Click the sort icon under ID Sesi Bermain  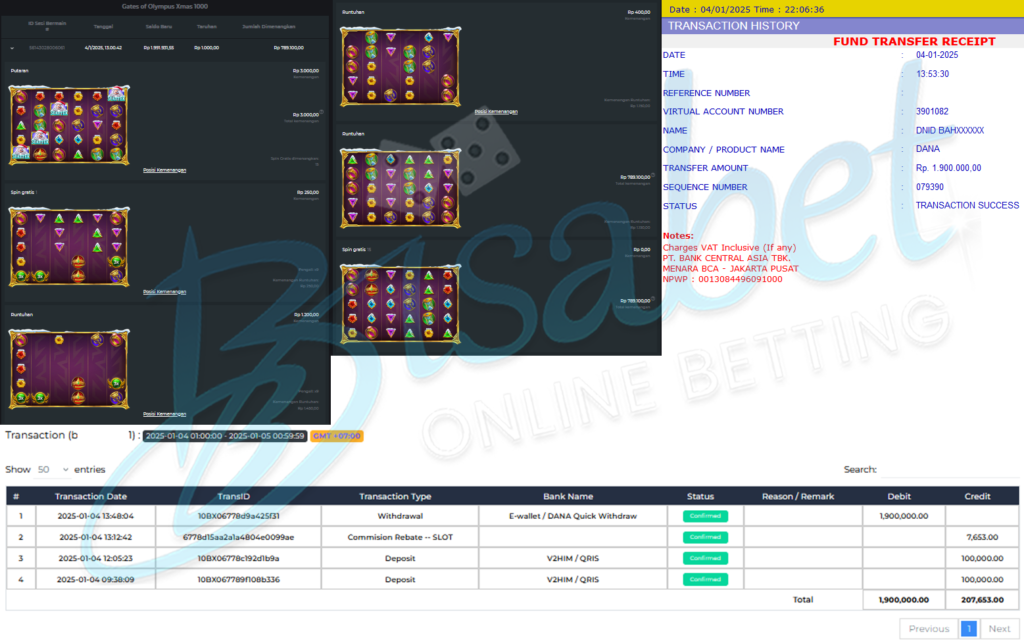click(x=47, y=29)
